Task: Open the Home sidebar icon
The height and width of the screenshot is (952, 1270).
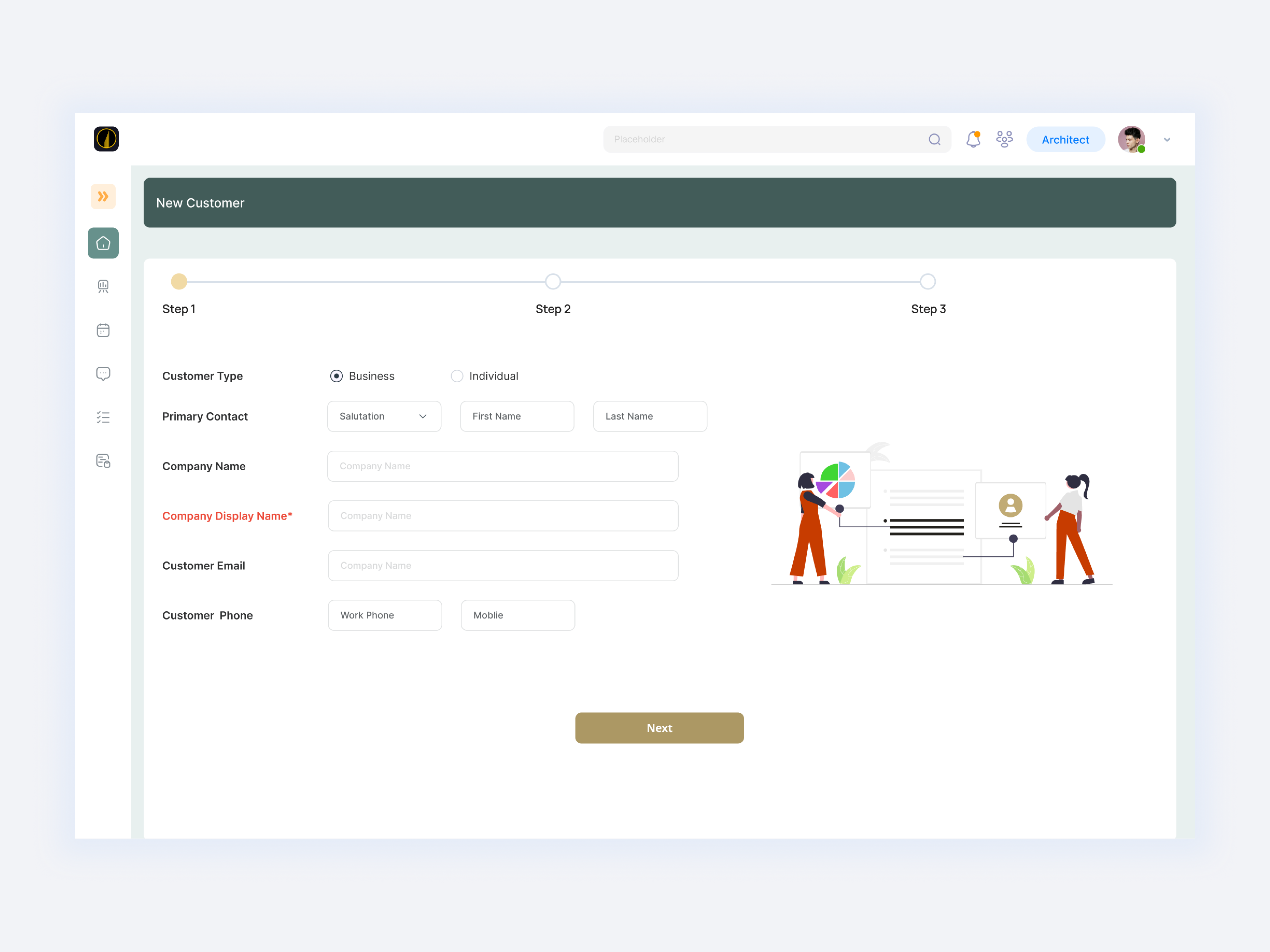Action: (103, 243)
